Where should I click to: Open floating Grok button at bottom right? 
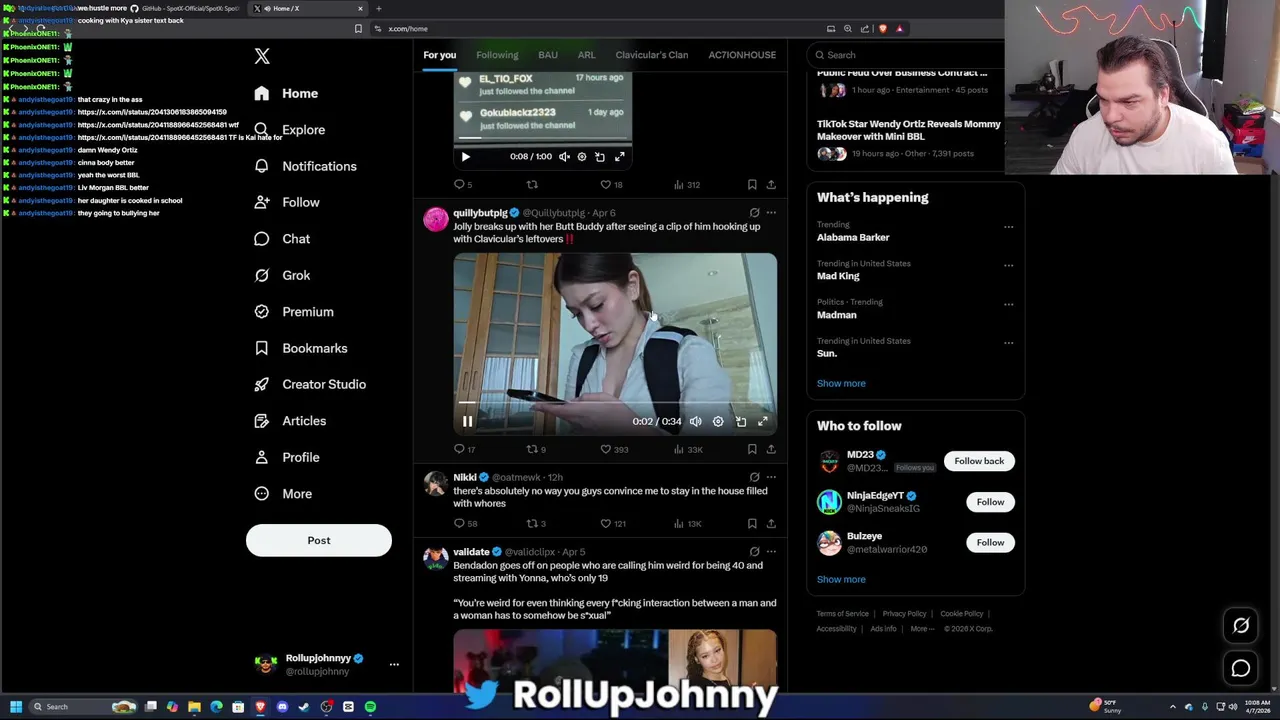pyautogui.click(x=1241, y=626)
